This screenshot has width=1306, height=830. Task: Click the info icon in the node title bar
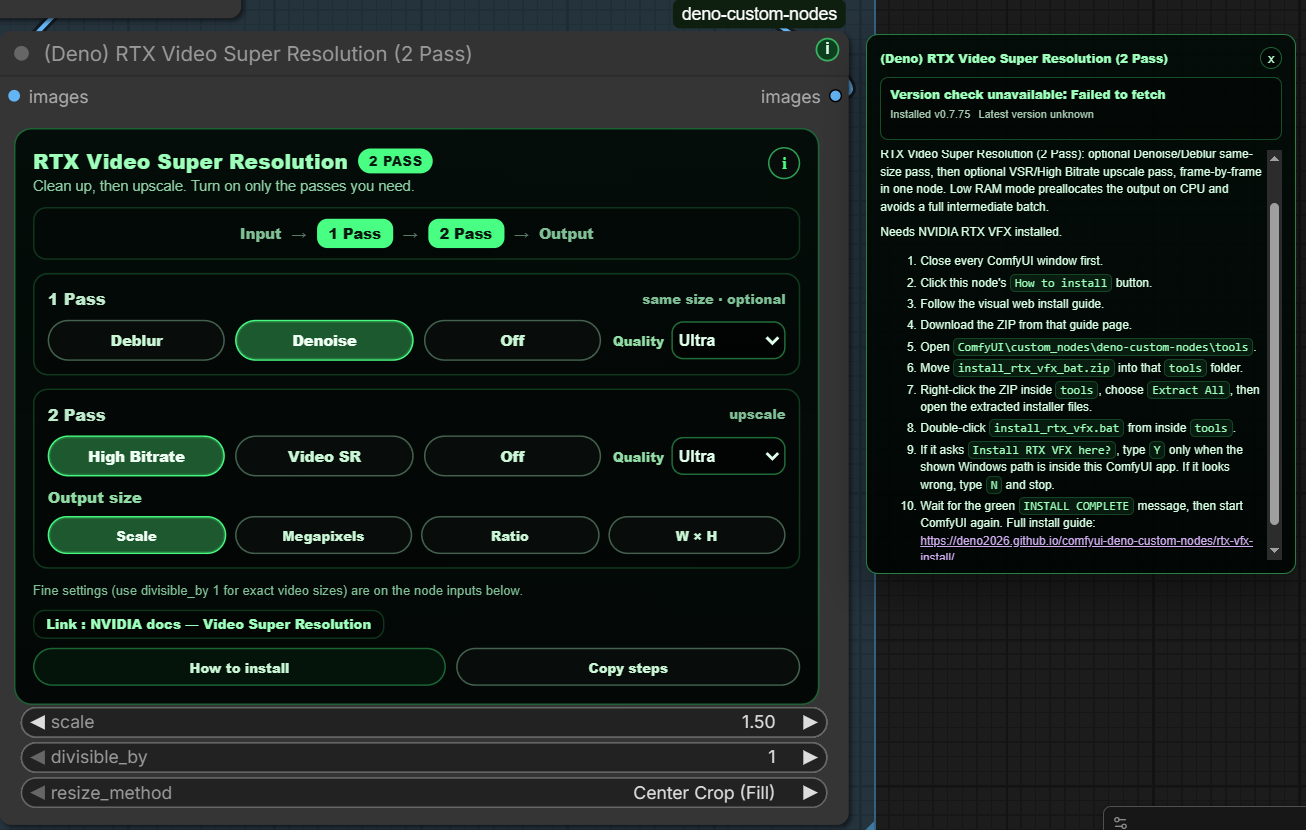[x=827, y=49]
